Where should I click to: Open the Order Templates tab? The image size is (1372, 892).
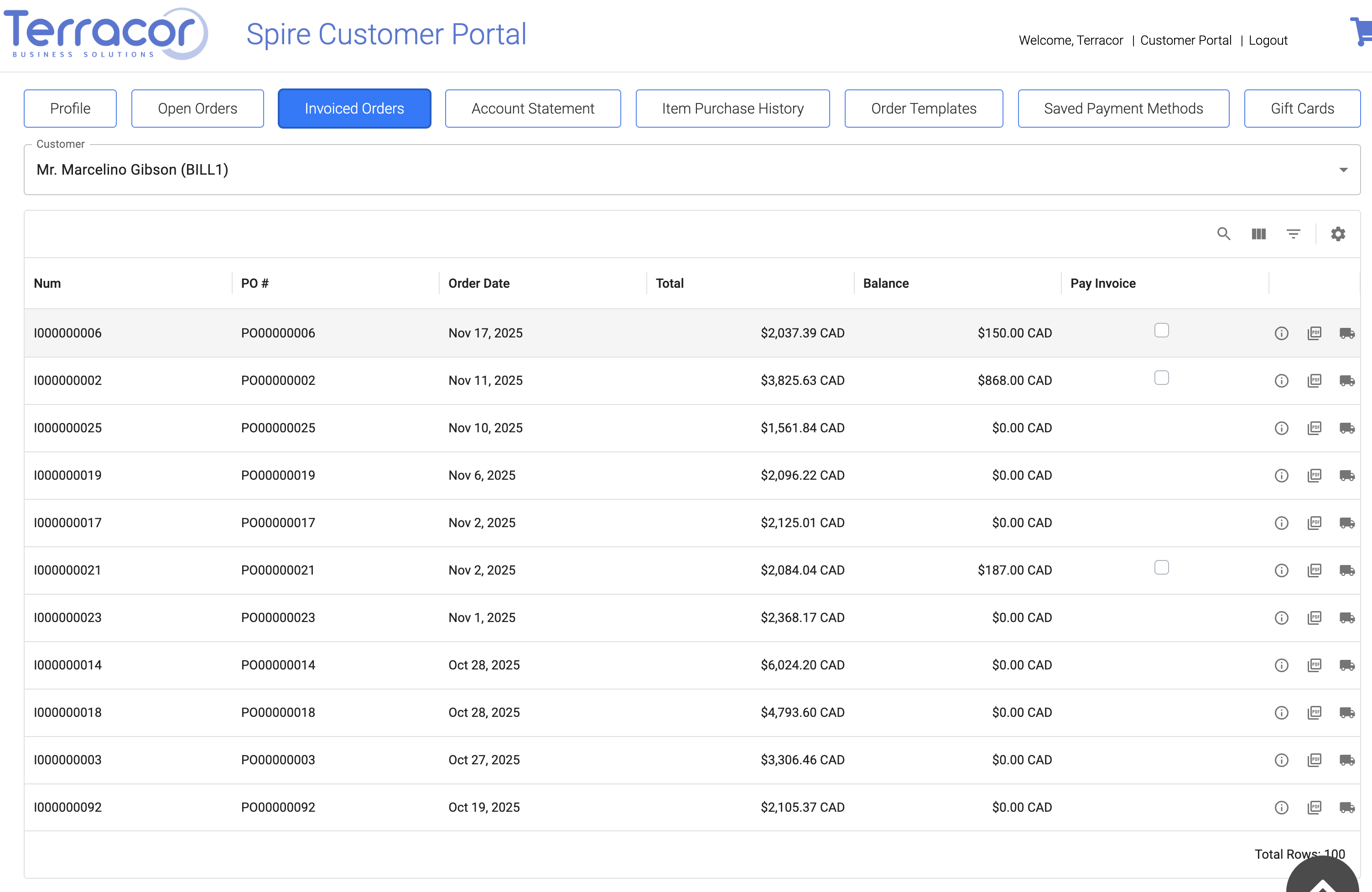click(x=924, y=109)
